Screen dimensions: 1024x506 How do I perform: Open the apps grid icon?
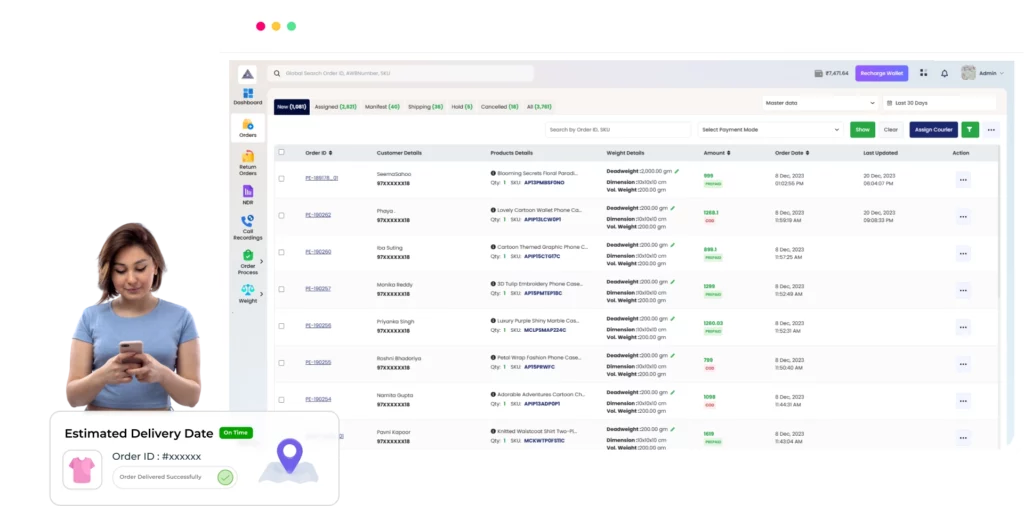point(923,73)
